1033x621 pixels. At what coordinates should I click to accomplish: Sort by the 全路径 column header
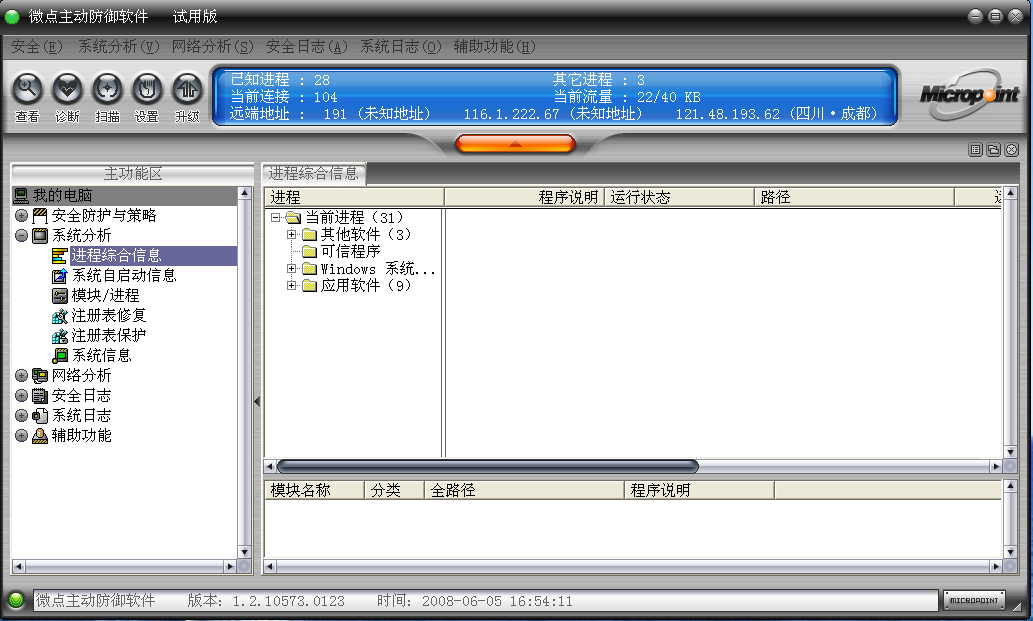524,490
